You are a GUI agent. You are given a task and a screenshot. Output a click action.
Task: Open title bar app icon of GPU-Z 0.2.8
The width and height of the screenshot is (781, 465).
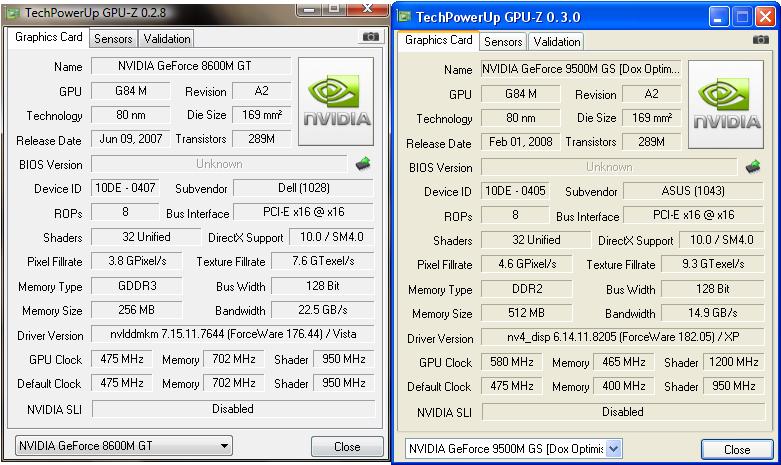13,13
